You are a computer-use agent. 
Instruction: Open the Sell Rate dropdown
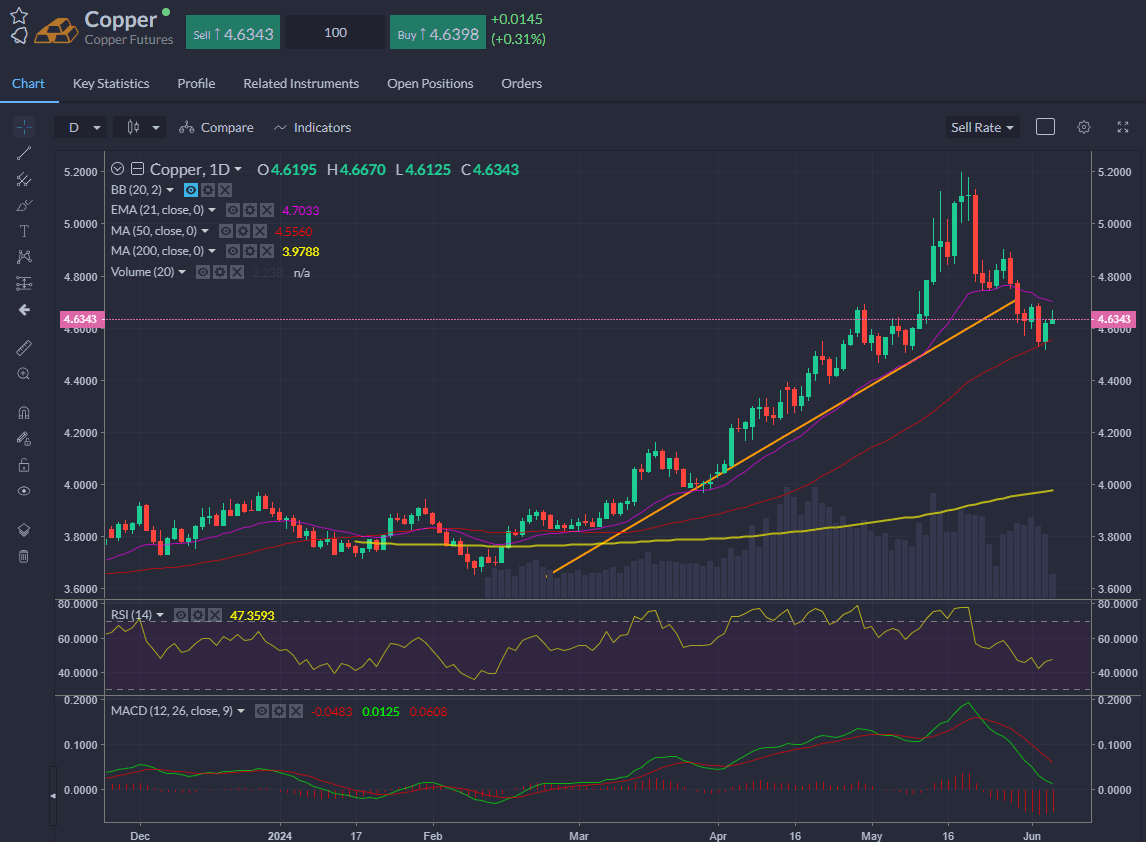982,127
